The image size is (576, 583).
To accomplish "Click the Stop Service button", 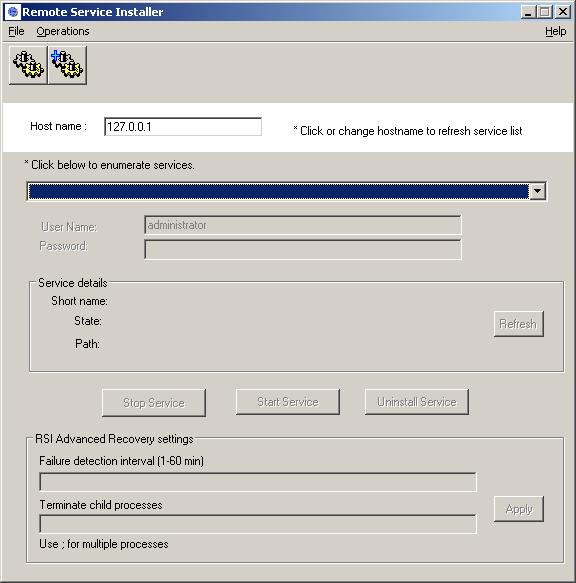I will pos(154,403).
